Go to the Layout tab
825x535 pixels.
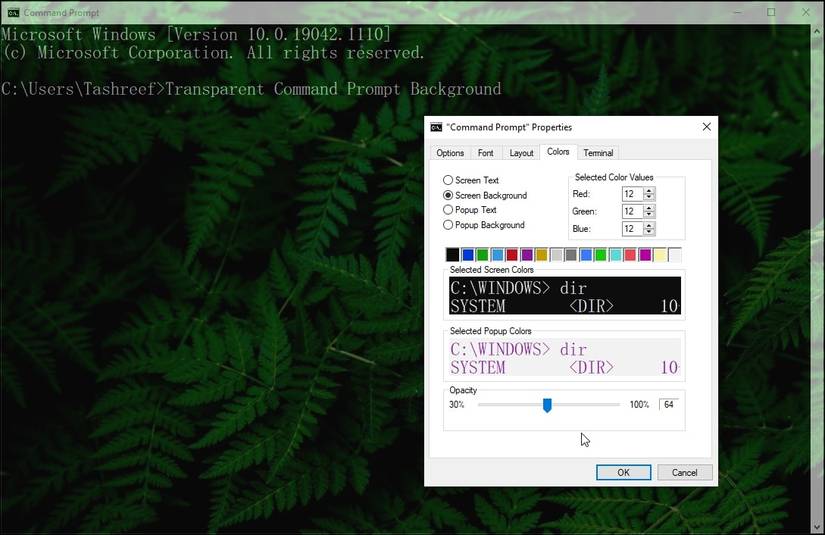click(x=521, y=153)
